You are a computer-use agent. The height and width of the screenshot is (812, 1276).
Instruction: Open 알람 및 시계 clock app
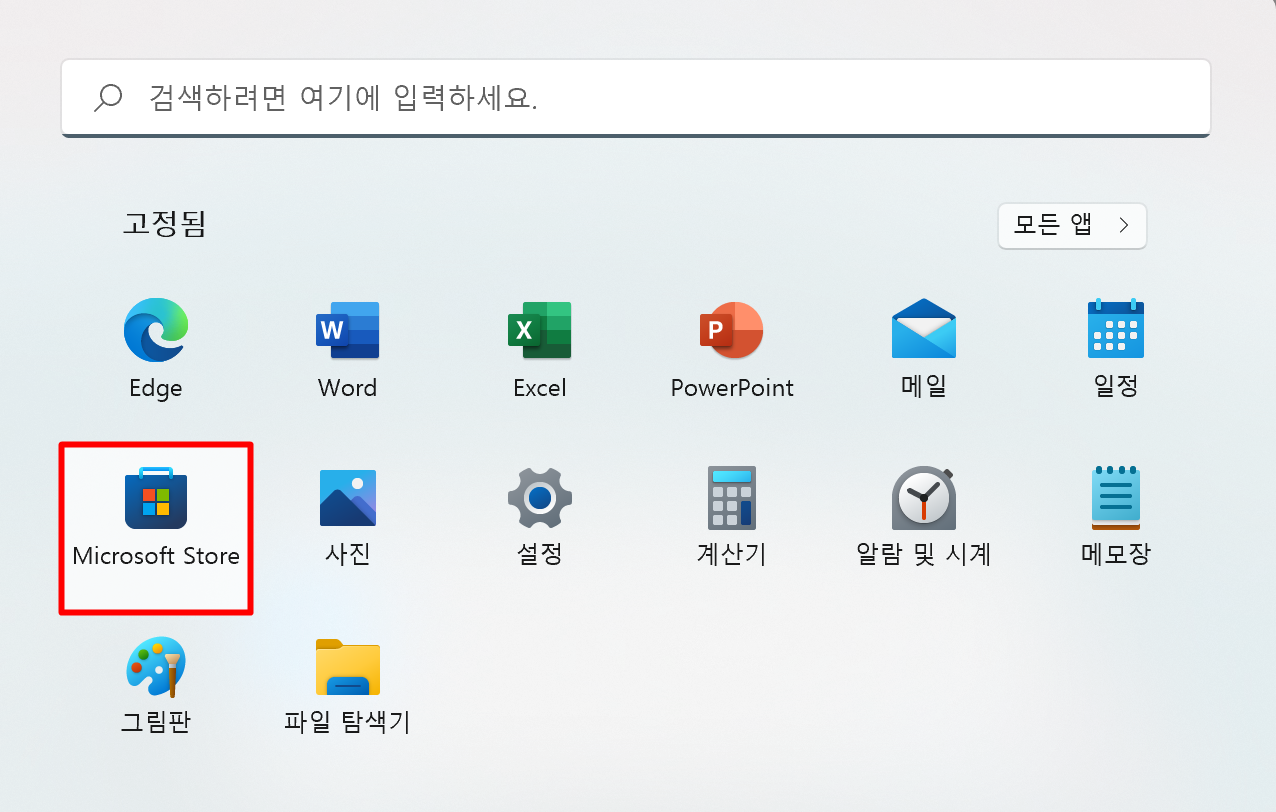click(924, 498)
